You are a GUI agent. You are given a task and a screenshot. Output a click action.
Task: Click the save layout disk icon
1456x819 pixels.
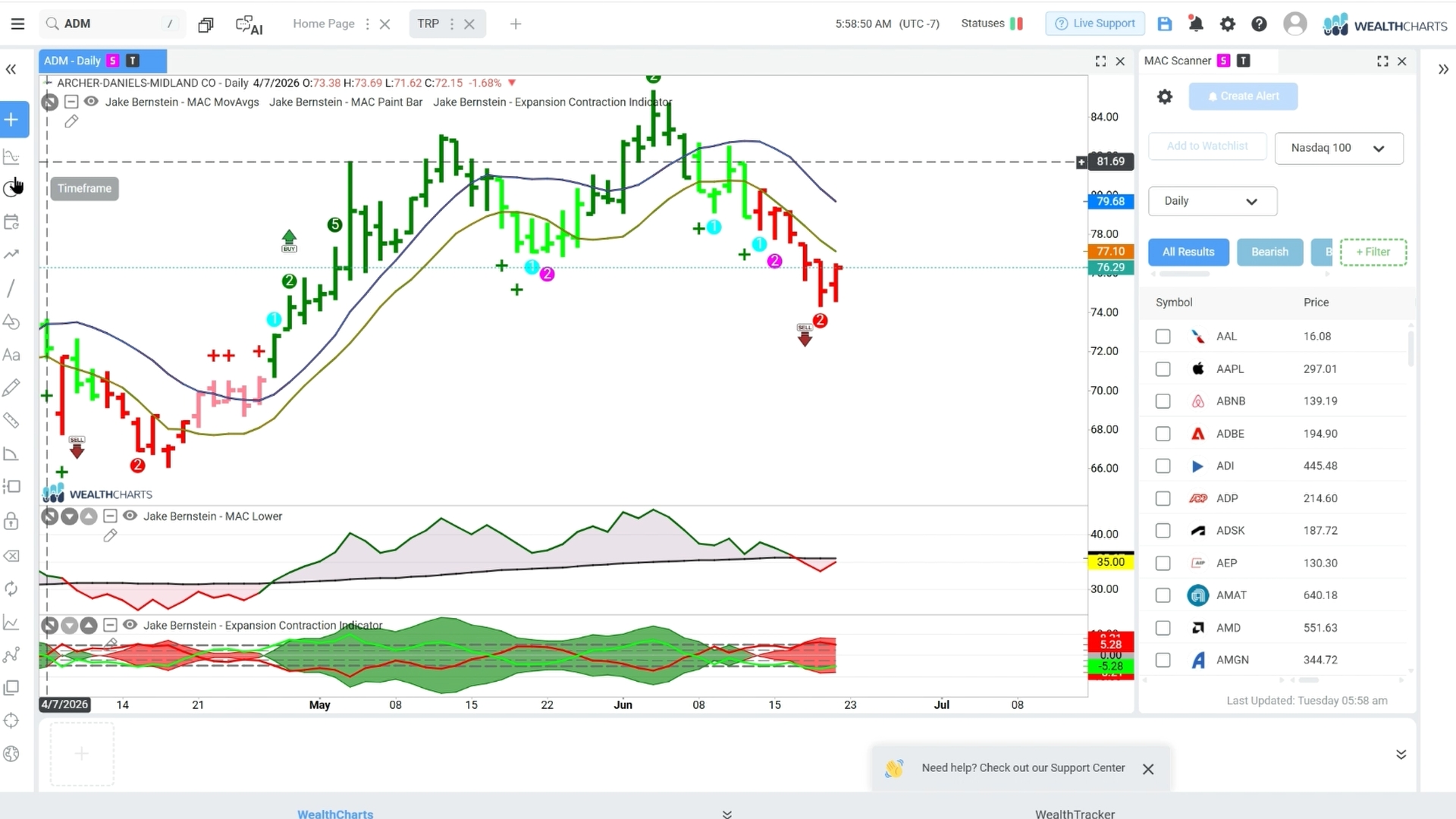click(x=1165, y=24)
